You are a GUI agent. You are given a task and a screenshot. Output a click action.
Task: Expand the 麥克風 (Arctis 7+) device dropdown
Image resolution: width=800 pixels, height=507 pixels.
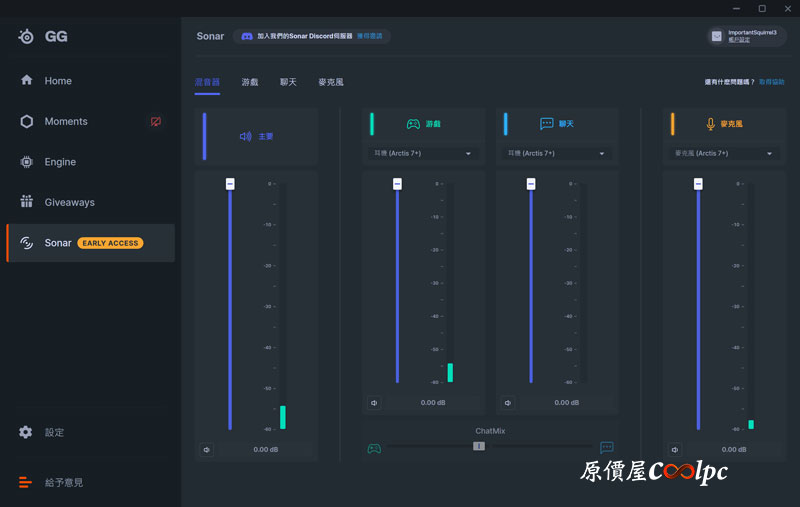pos(723,154)
